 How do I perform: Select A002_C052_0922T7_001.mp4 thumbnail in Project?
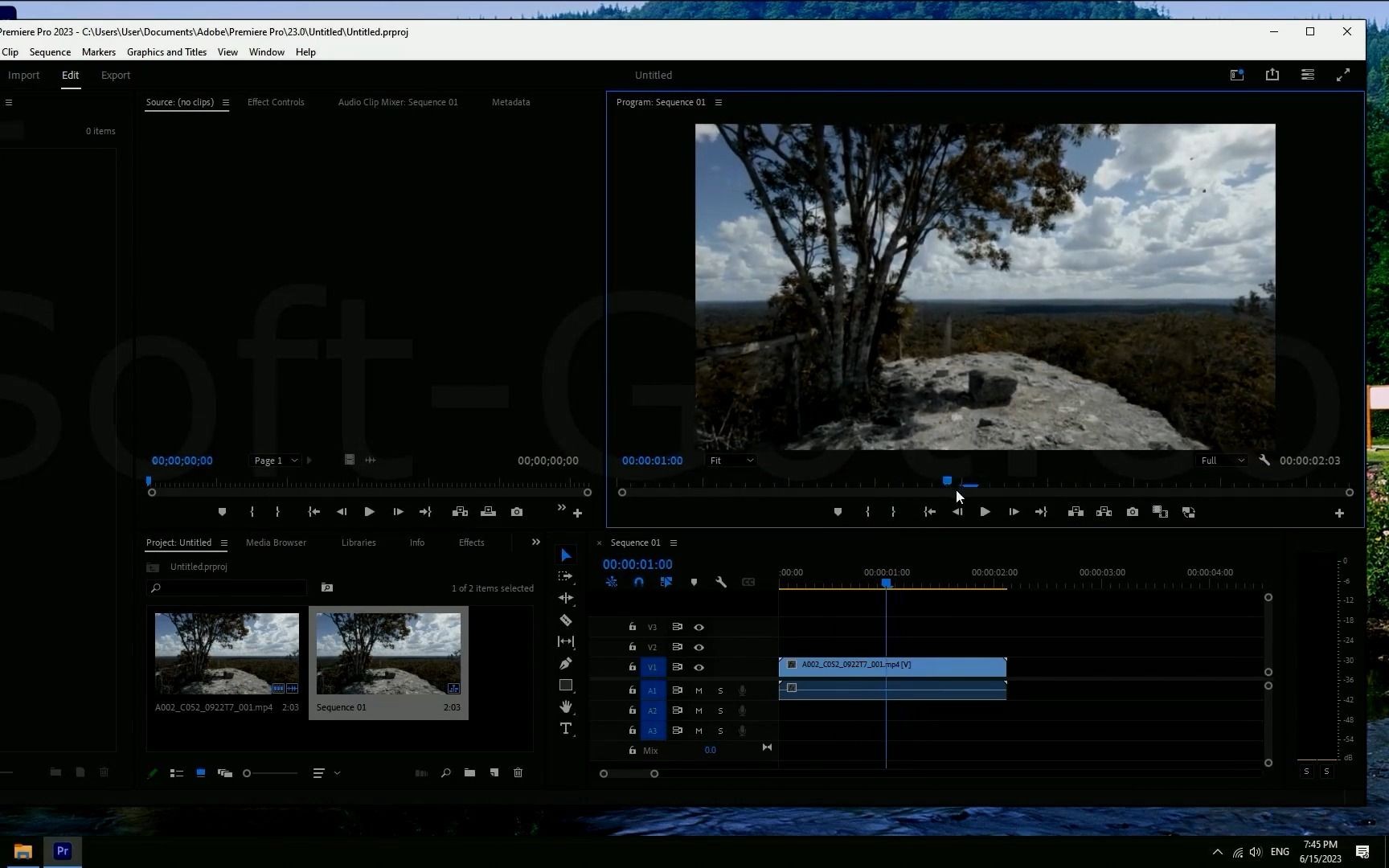pos(227,653)
